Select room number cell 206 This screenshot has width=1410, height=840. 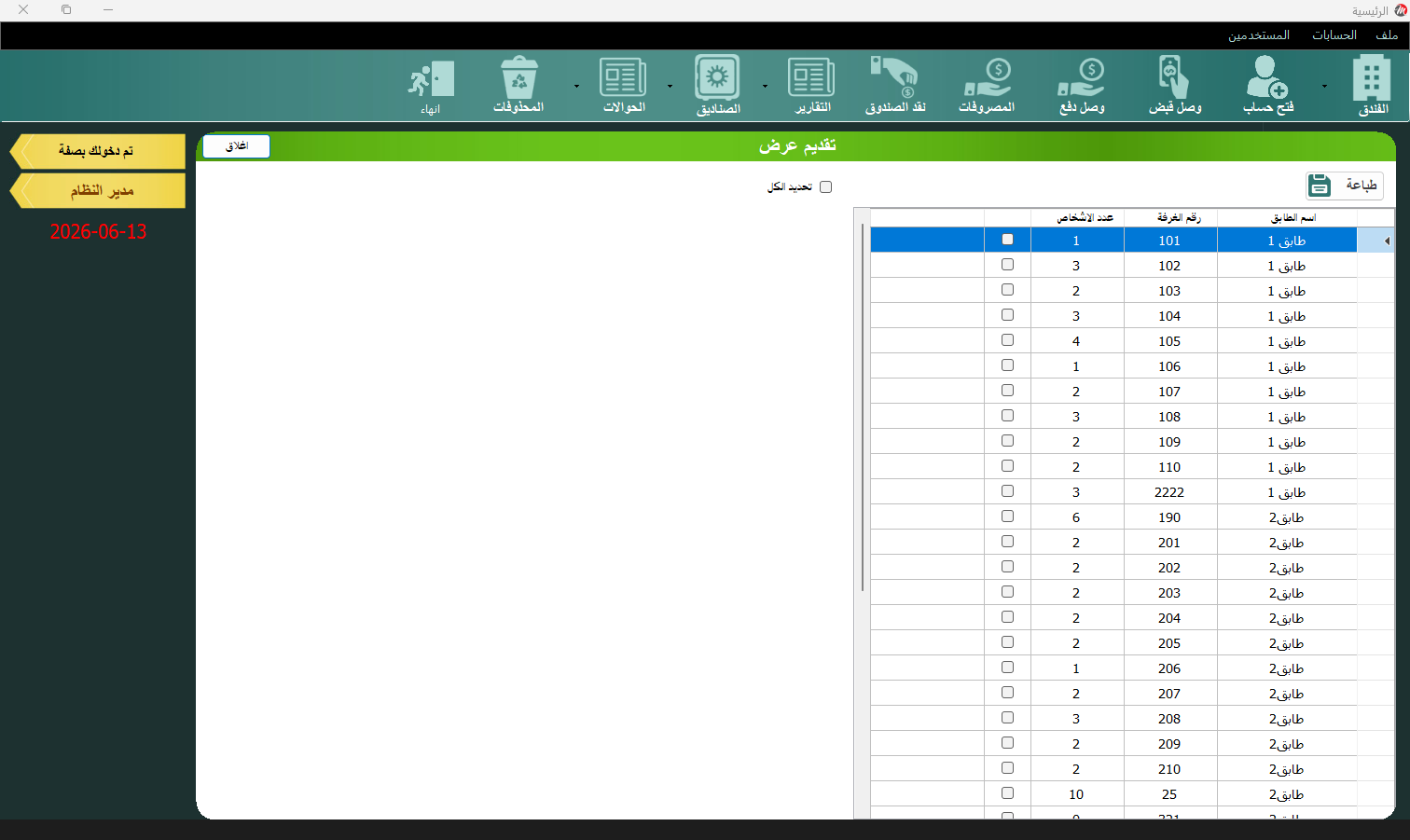pos(1170,668)
